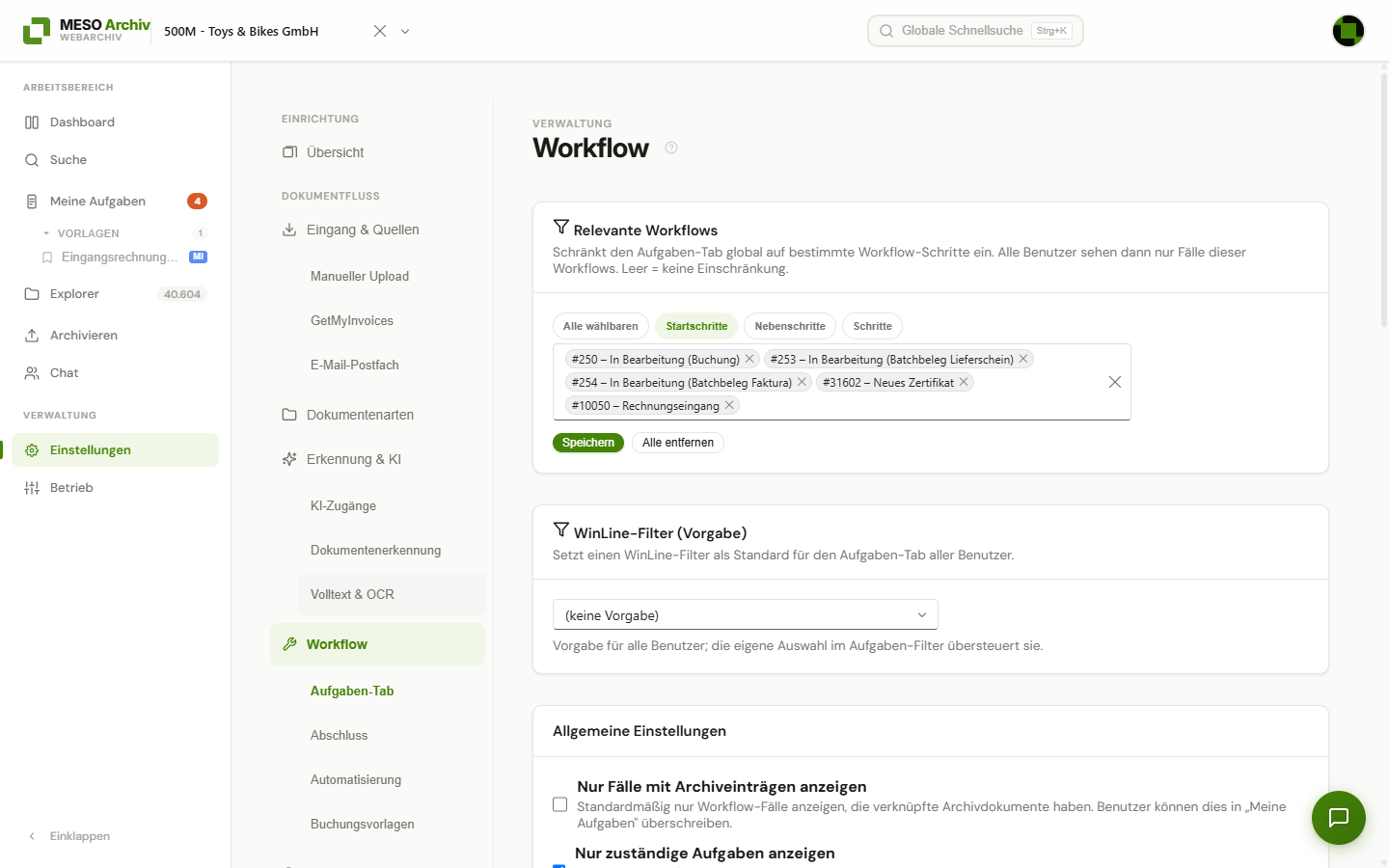Open the Abschluss settings item
This screenshot has height=868, width=1389.
[392, 735]
